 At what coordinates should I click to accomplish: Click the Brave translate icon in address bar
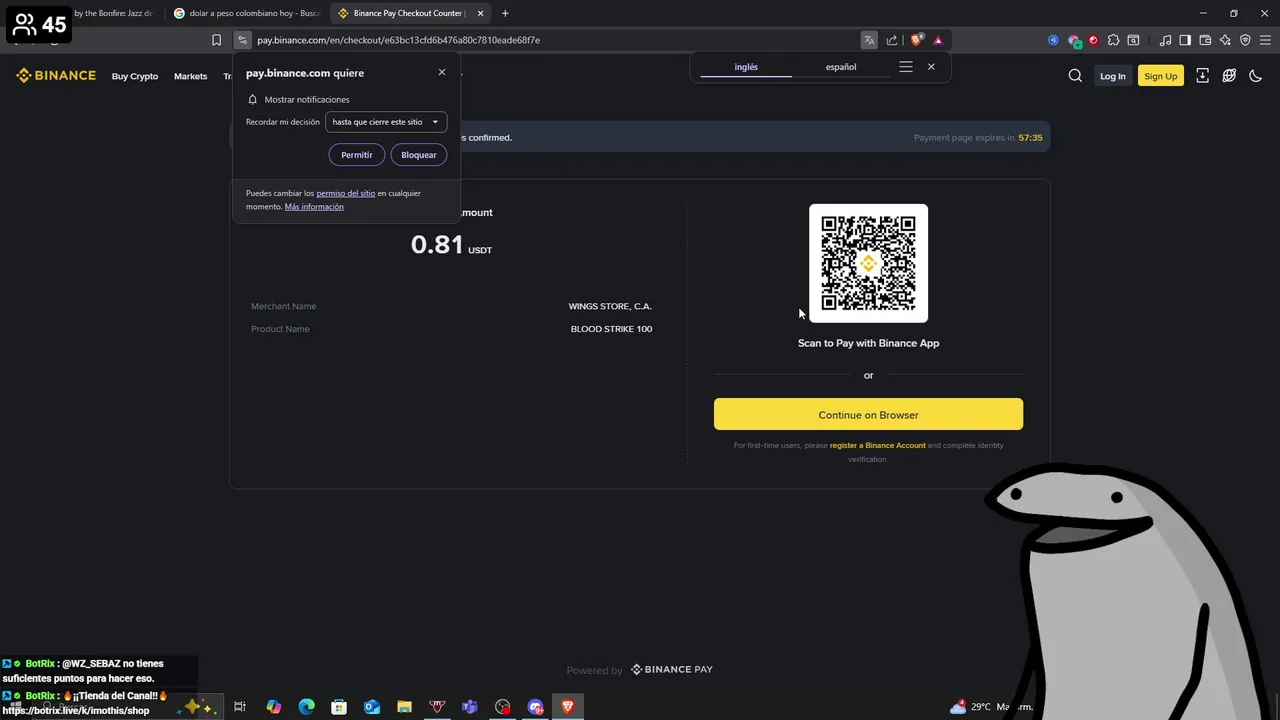(x=869, y=40)
